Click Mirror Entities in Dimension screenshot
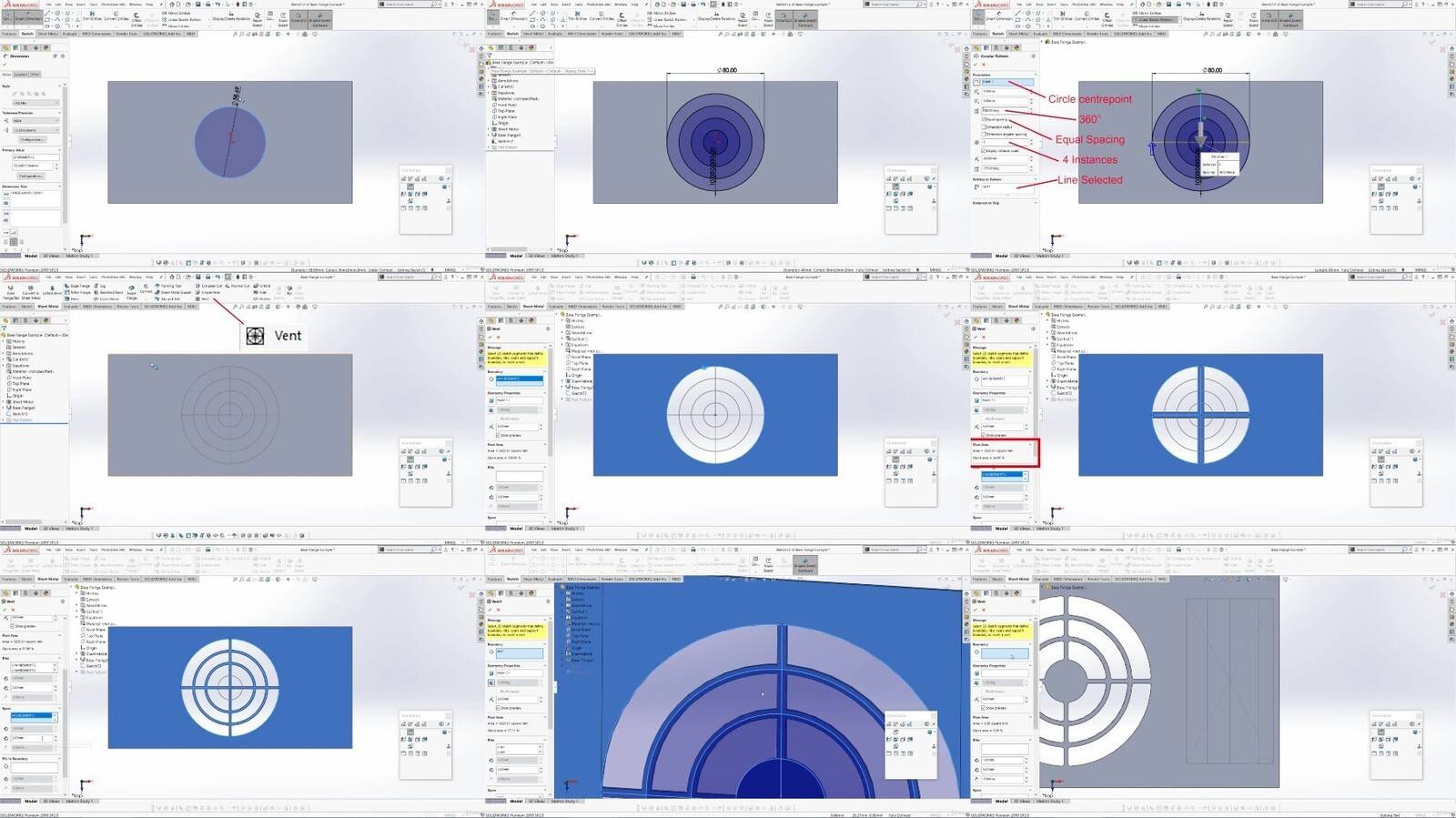Screen dimensions: 1456x818 click(x=177, y=13)
